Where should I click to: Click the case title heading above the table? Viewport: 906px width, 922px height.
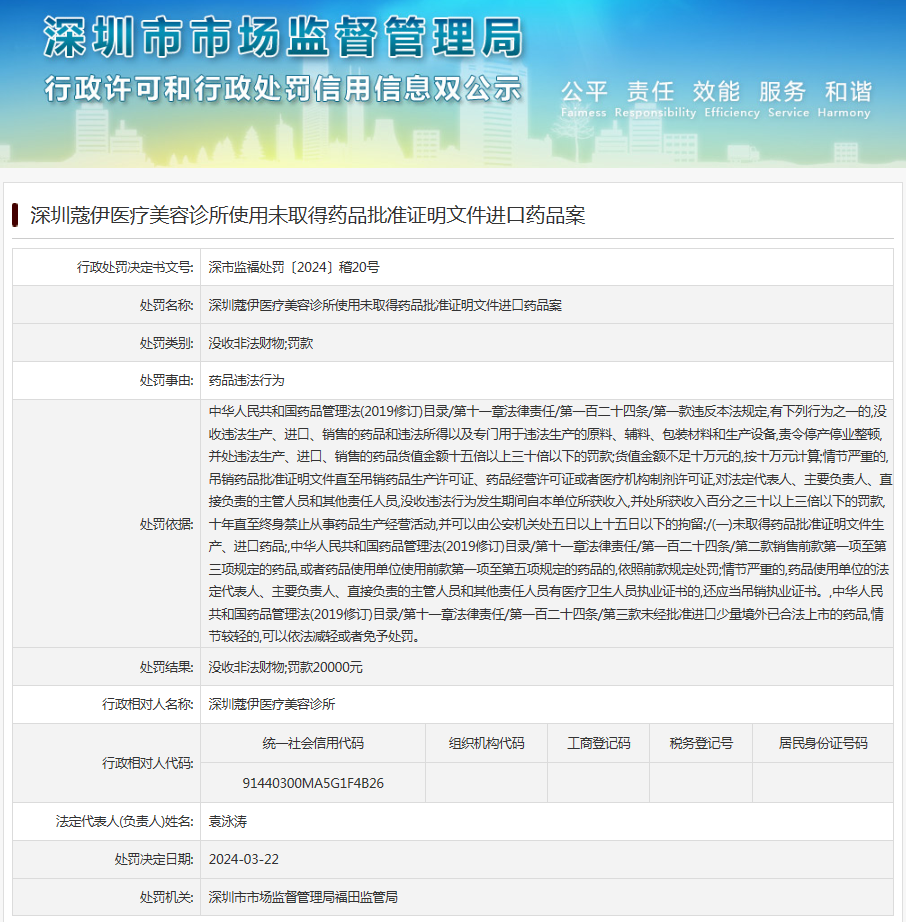[307, 215]
